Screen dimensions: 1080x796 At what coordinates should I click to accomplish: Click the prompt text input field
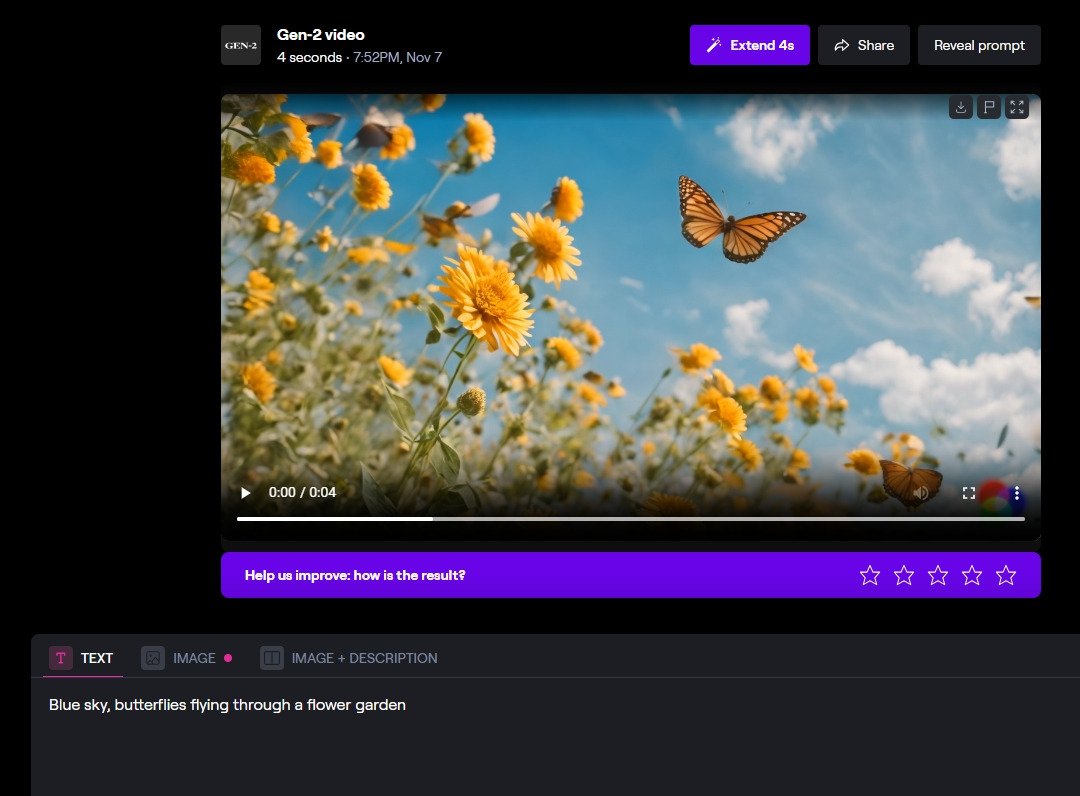555,737
